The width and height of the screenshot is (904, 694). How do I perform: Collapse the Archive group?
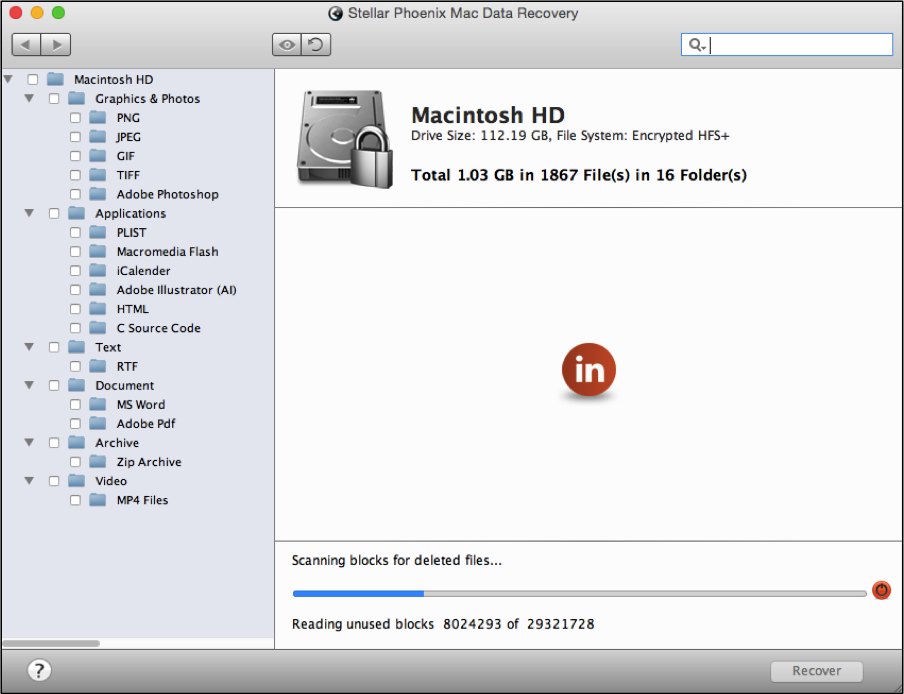[29, 442]
